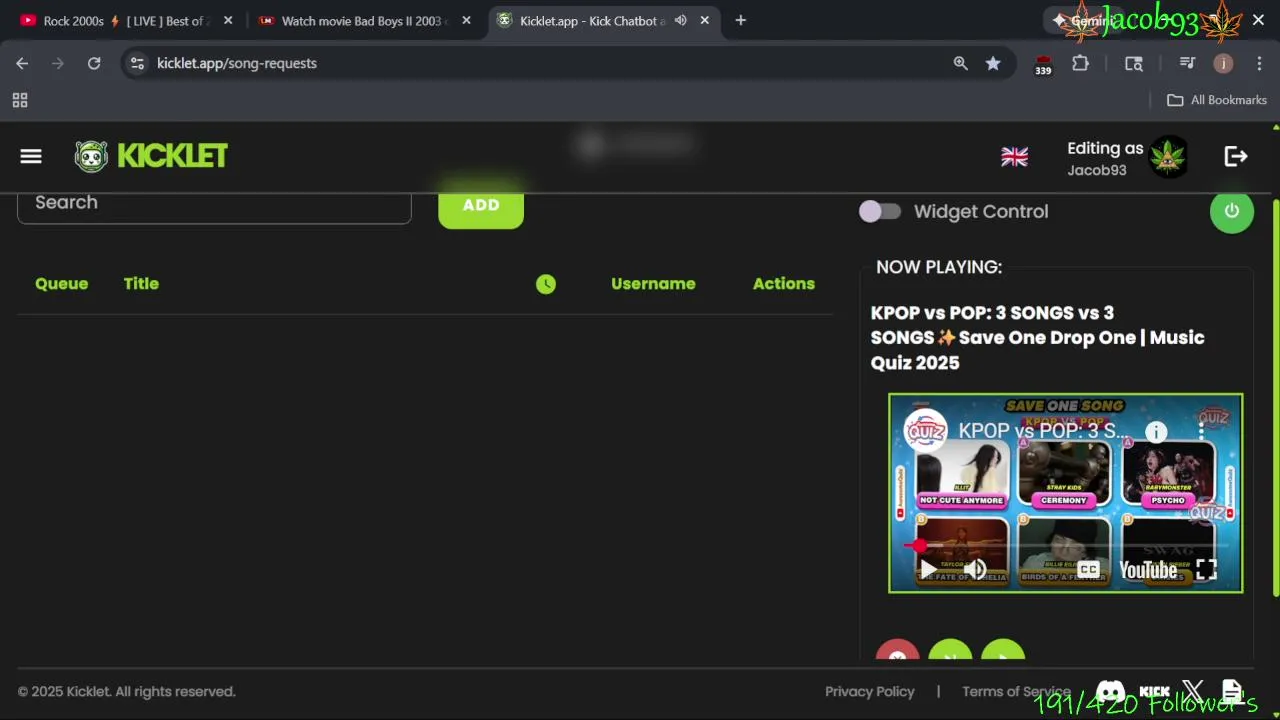Open YouTube player three-dot more menu

(x=1201, y=432)
